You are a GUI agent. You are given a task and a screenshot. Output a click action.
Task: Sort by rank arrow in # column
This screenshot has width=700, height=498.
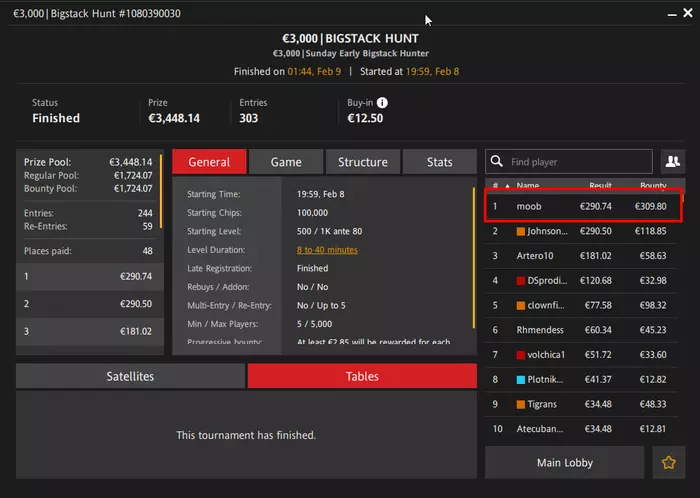click(x=507, y=185)
